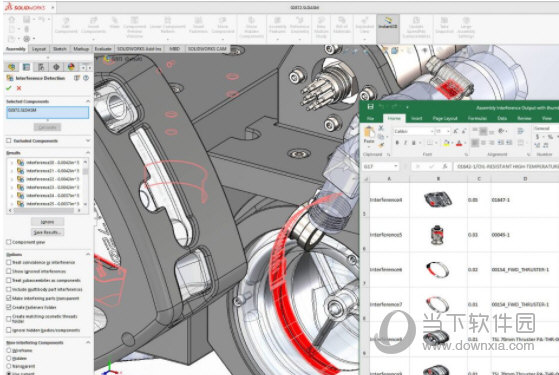Viewport: 559px width, 375px height.
Task: Click the green checkmark to accept Interference Detection
Action: (9, 88)
